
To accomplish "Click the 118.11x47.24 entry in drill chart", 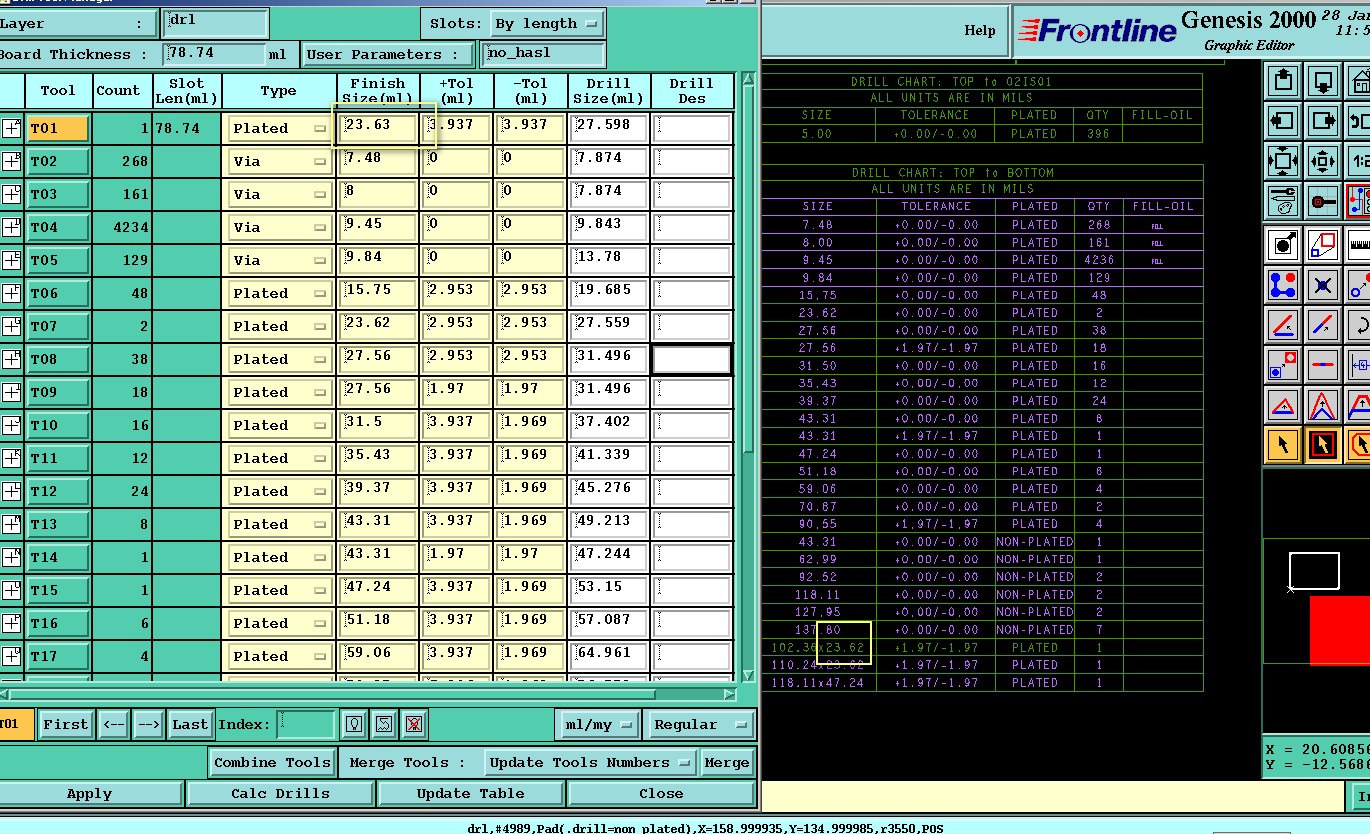I will 818,683.
